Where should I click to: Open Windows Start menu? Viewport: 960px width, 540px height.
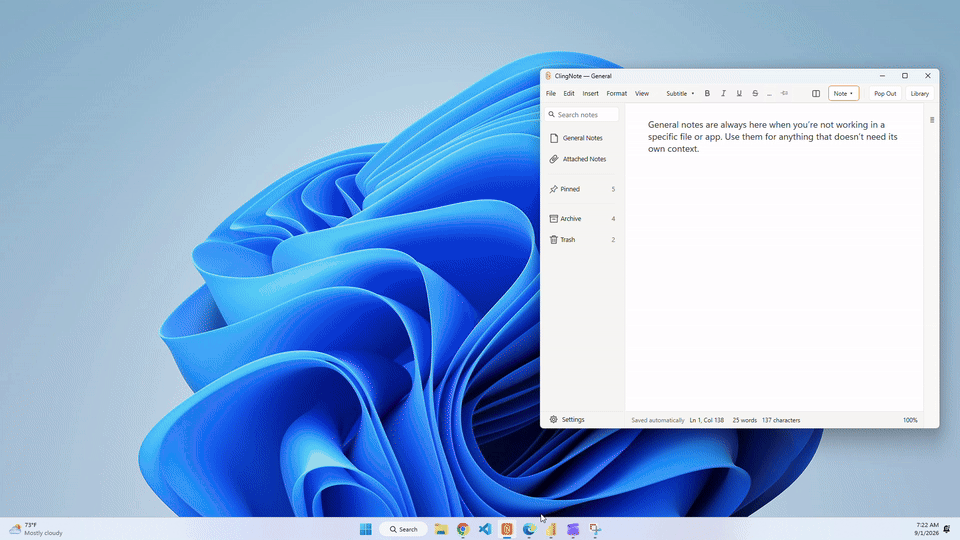366,529
